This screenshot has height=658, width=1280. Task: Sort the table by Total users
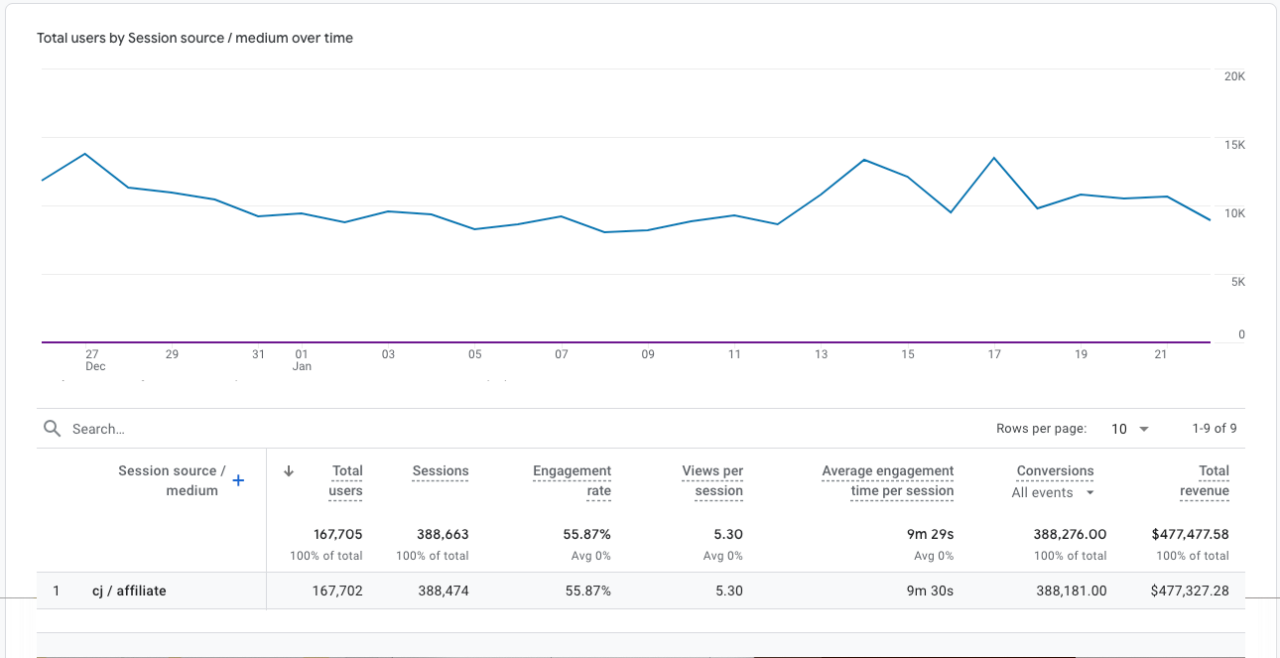pos(345,481)
